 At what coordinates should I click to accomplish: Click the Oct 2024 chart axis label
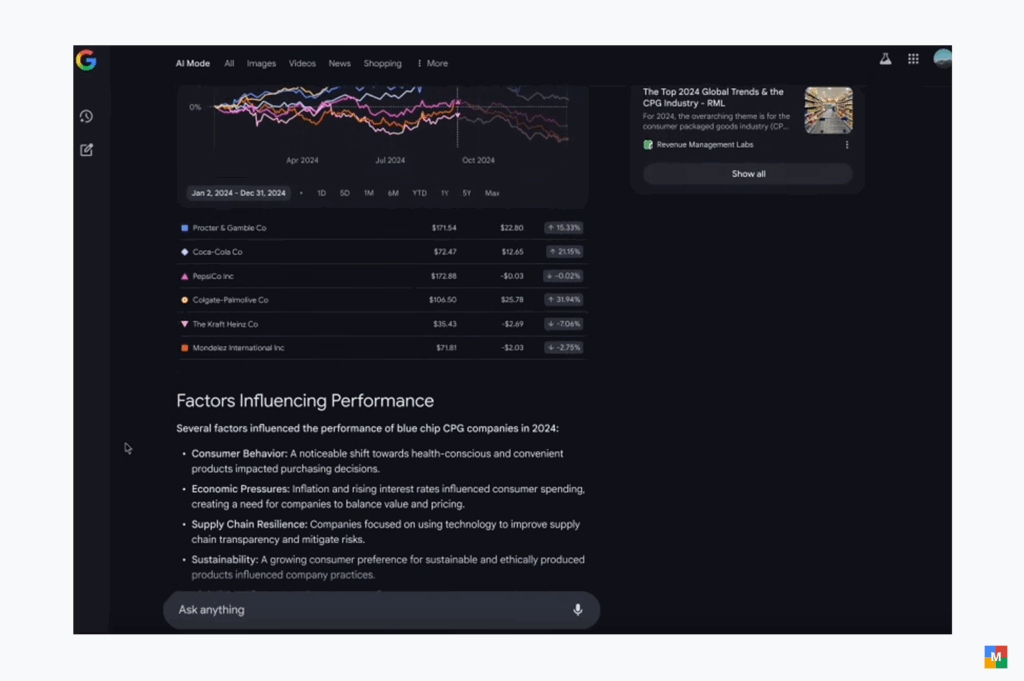[x=478, y=161]
